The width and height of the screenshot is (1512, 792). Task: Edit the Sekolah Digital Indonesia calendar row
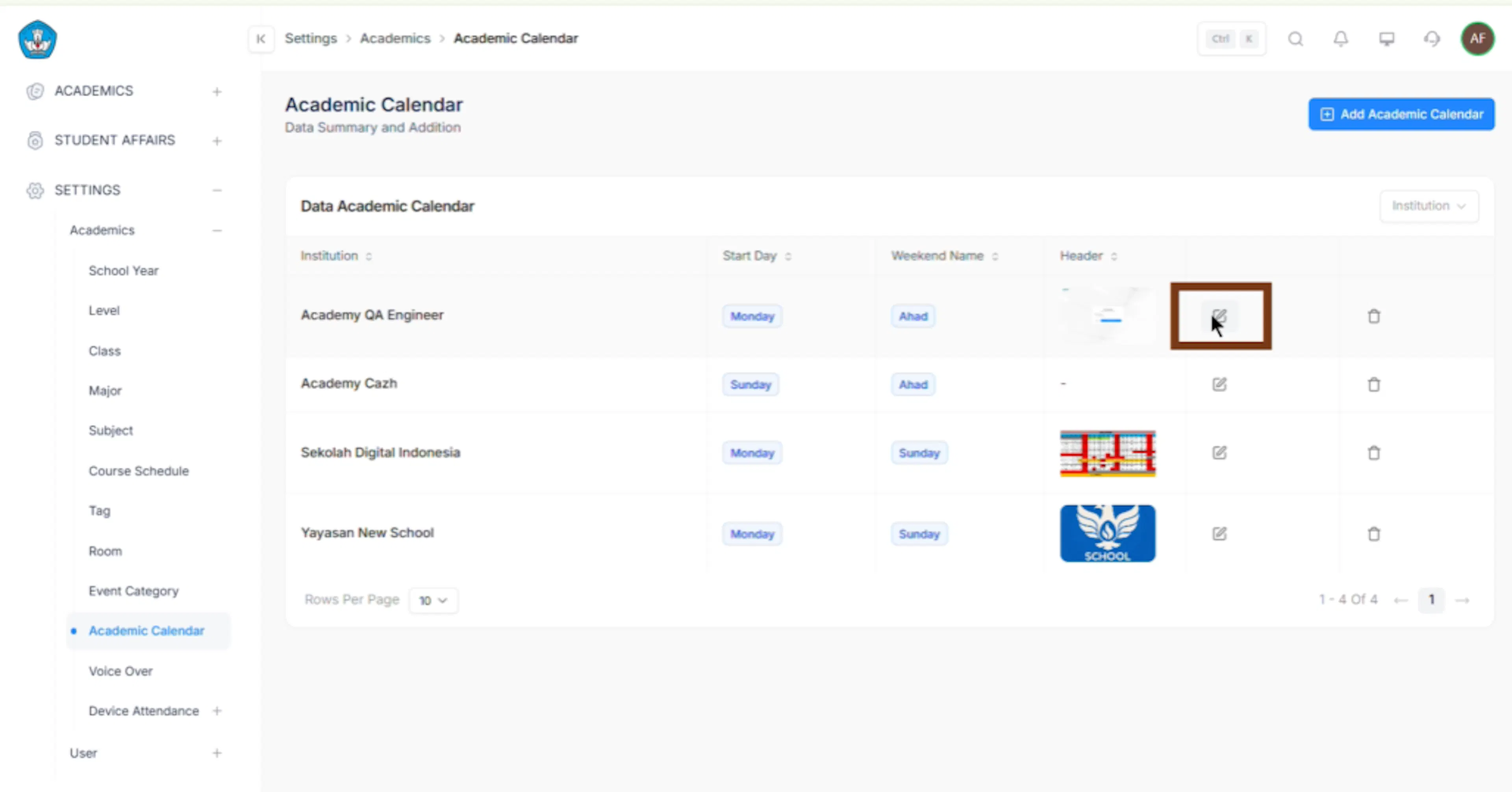click(1219, 452)
